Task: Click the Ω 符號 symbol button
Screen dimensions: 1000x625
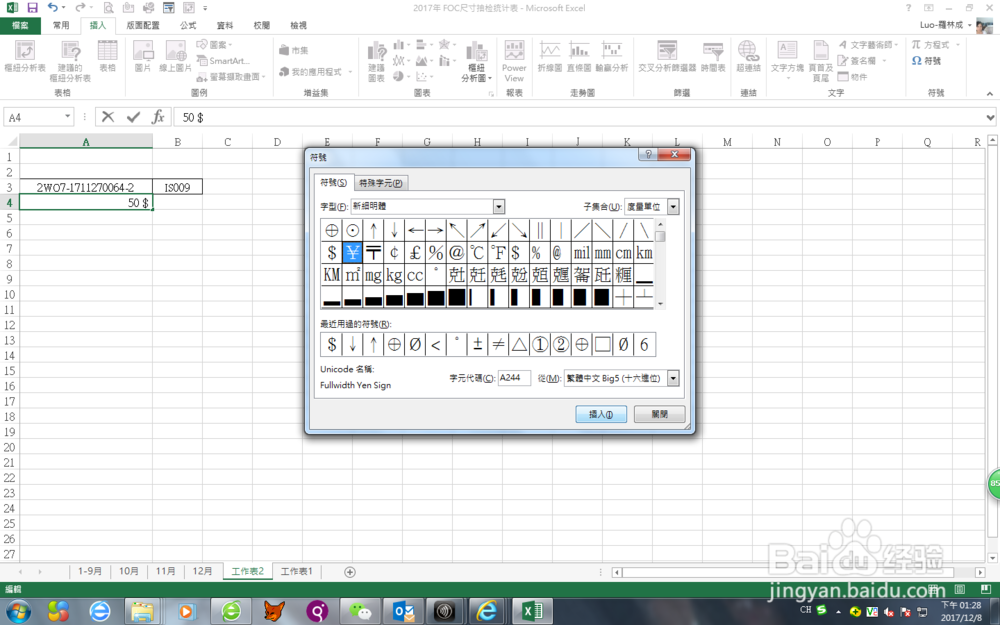Action: (927, 61)
